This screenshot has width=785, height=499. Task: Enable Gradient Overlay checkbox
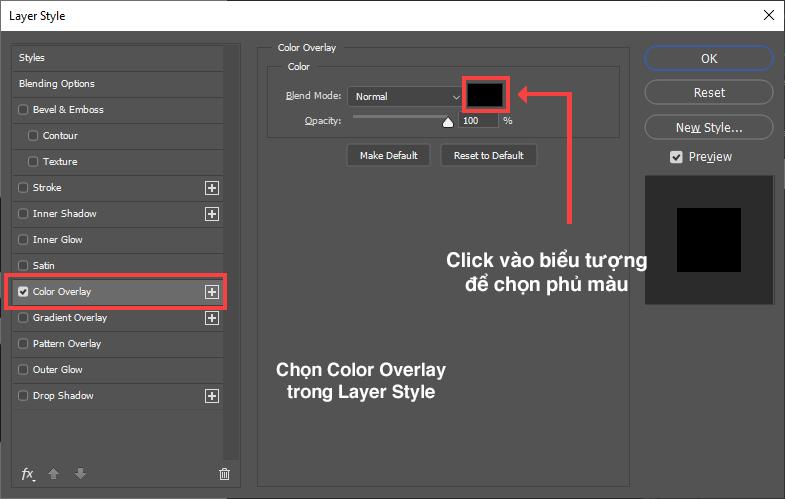(23, 317)
